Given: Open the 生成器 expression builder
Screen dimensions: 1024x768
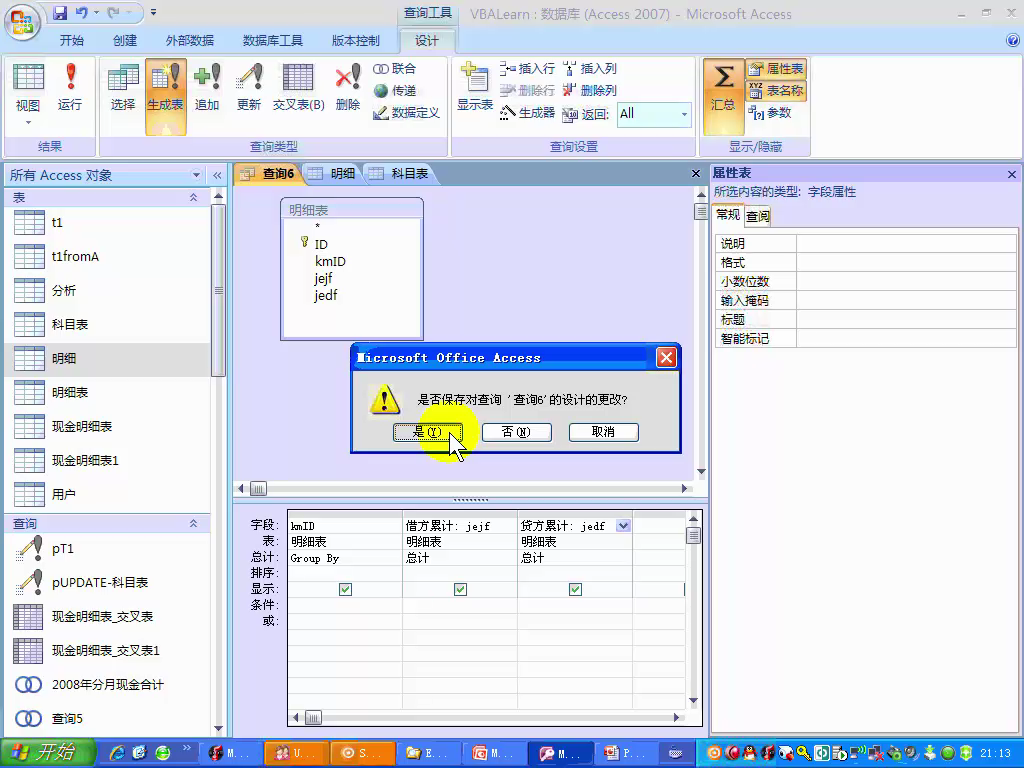Looking at the screenshot, I should point(527,113).
